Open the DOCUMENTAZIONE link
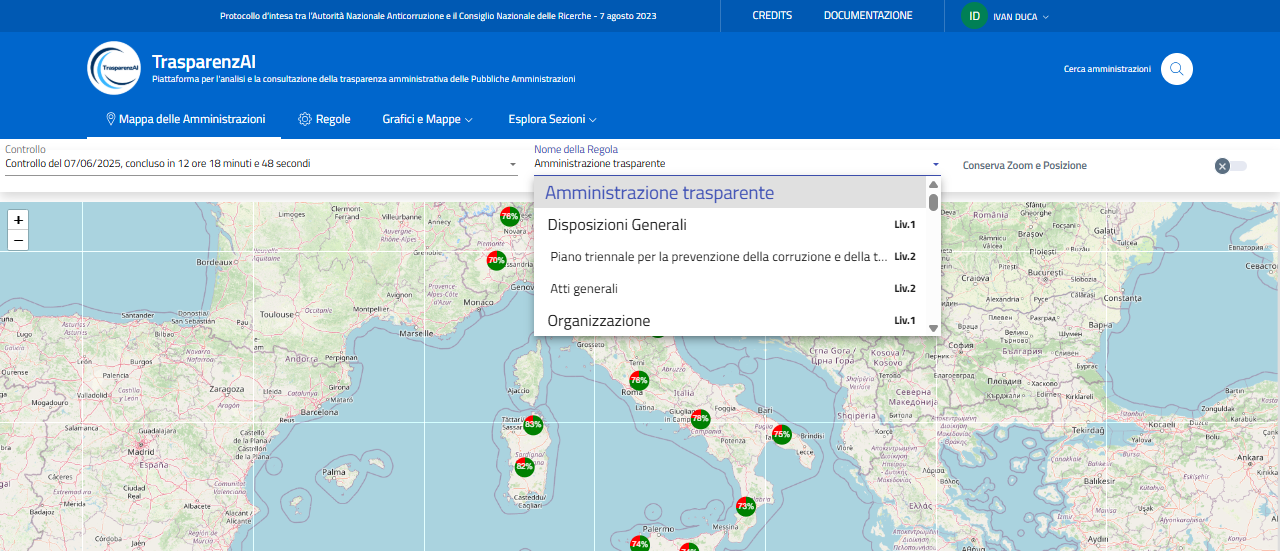The image size is (1280, 551). [x=868, y=16]
